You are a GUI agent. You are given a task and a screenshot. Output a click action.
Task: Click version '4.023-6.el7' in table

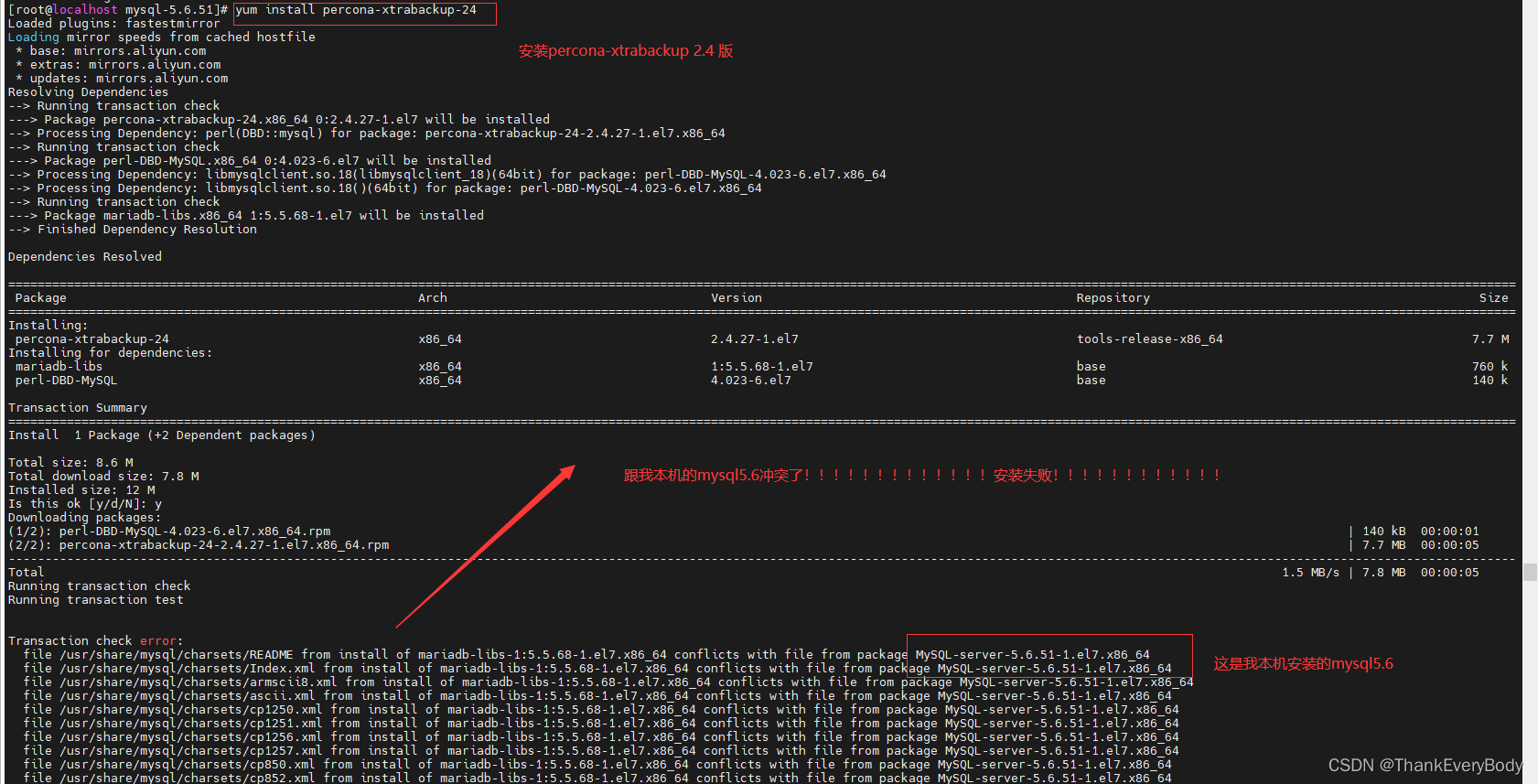[751, 381]
